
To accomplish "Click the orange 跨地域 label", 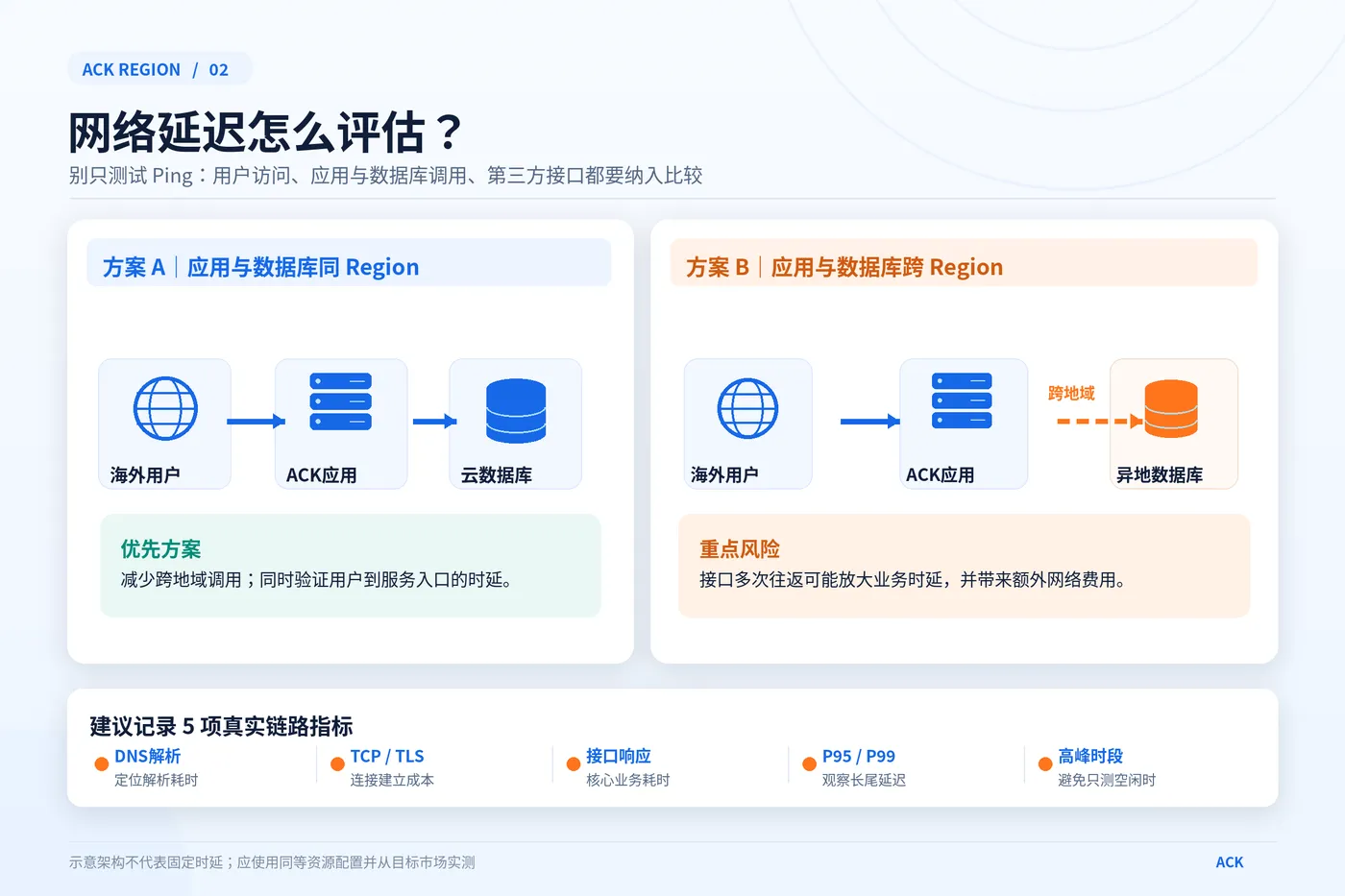I will (1071, 393).
